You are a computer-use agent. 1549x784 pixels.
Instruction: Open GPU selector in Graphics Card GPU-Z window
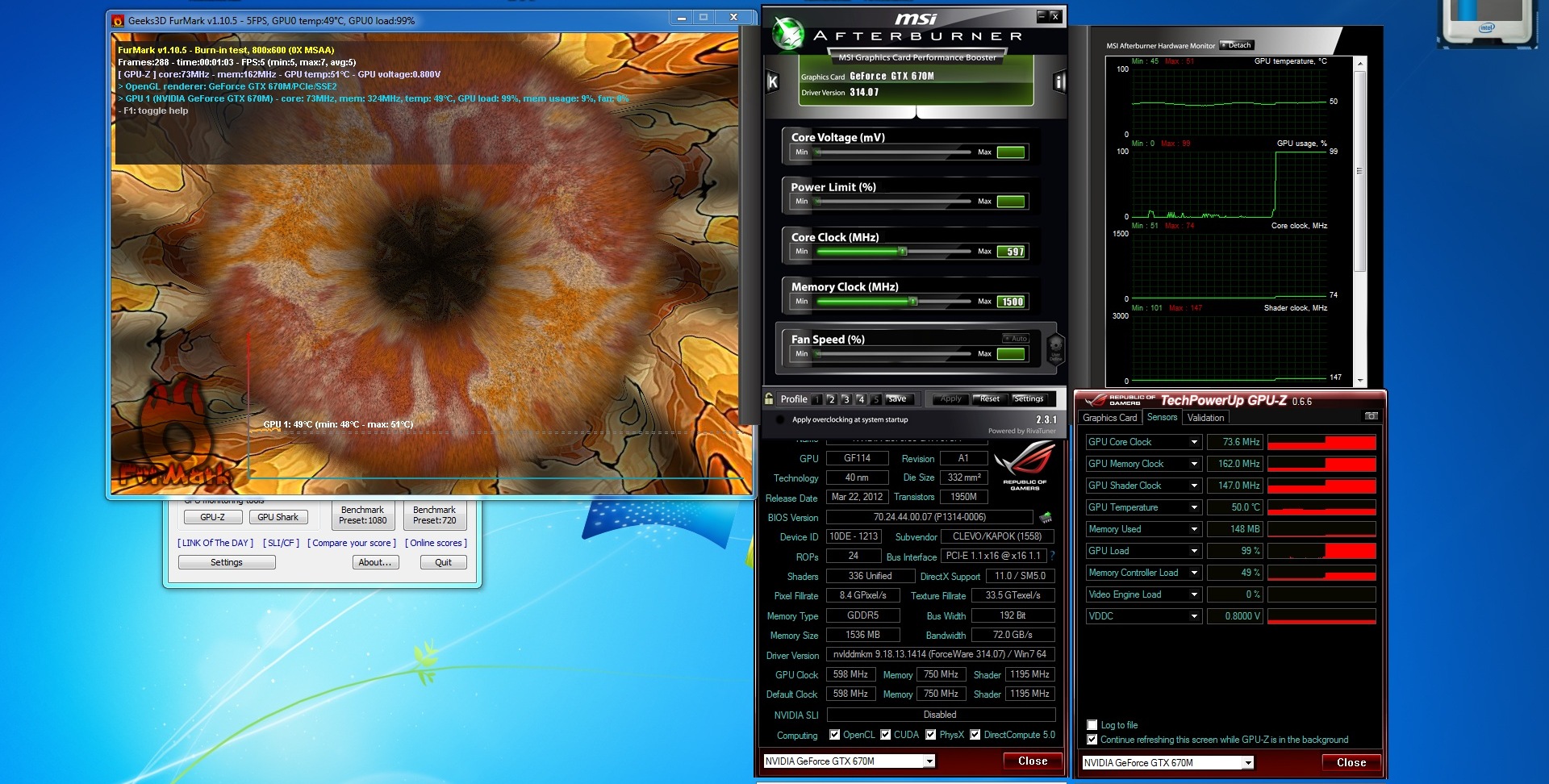click(929, 761)
